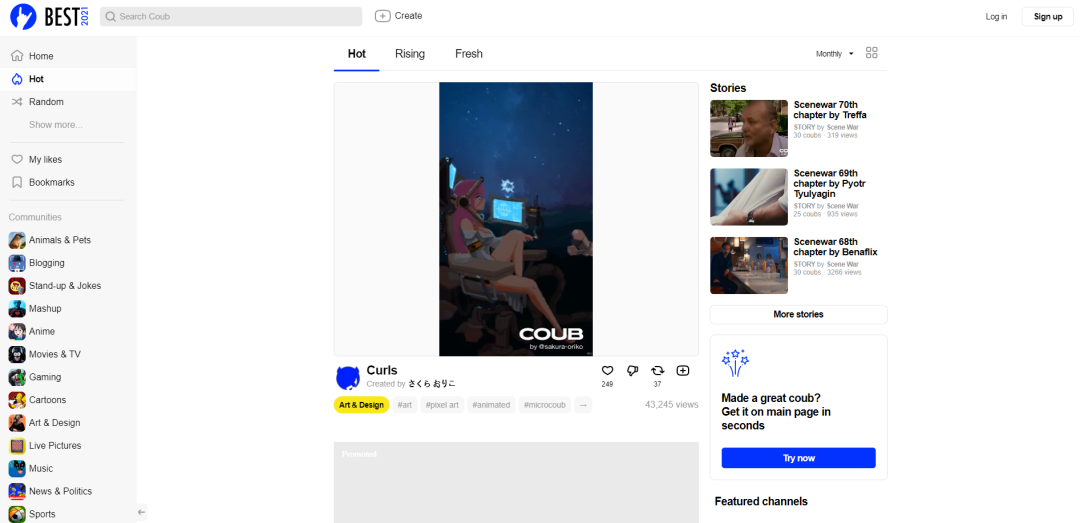
Task: Open Scenewar 68th chapter by Benaflix title
Action: coord(835,247)
